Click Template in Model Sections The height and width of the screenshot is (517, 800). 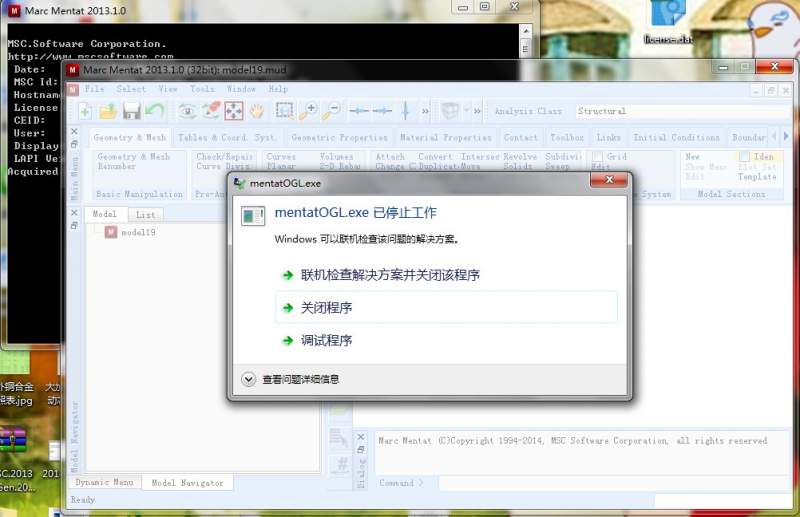[x=757, y=177]
